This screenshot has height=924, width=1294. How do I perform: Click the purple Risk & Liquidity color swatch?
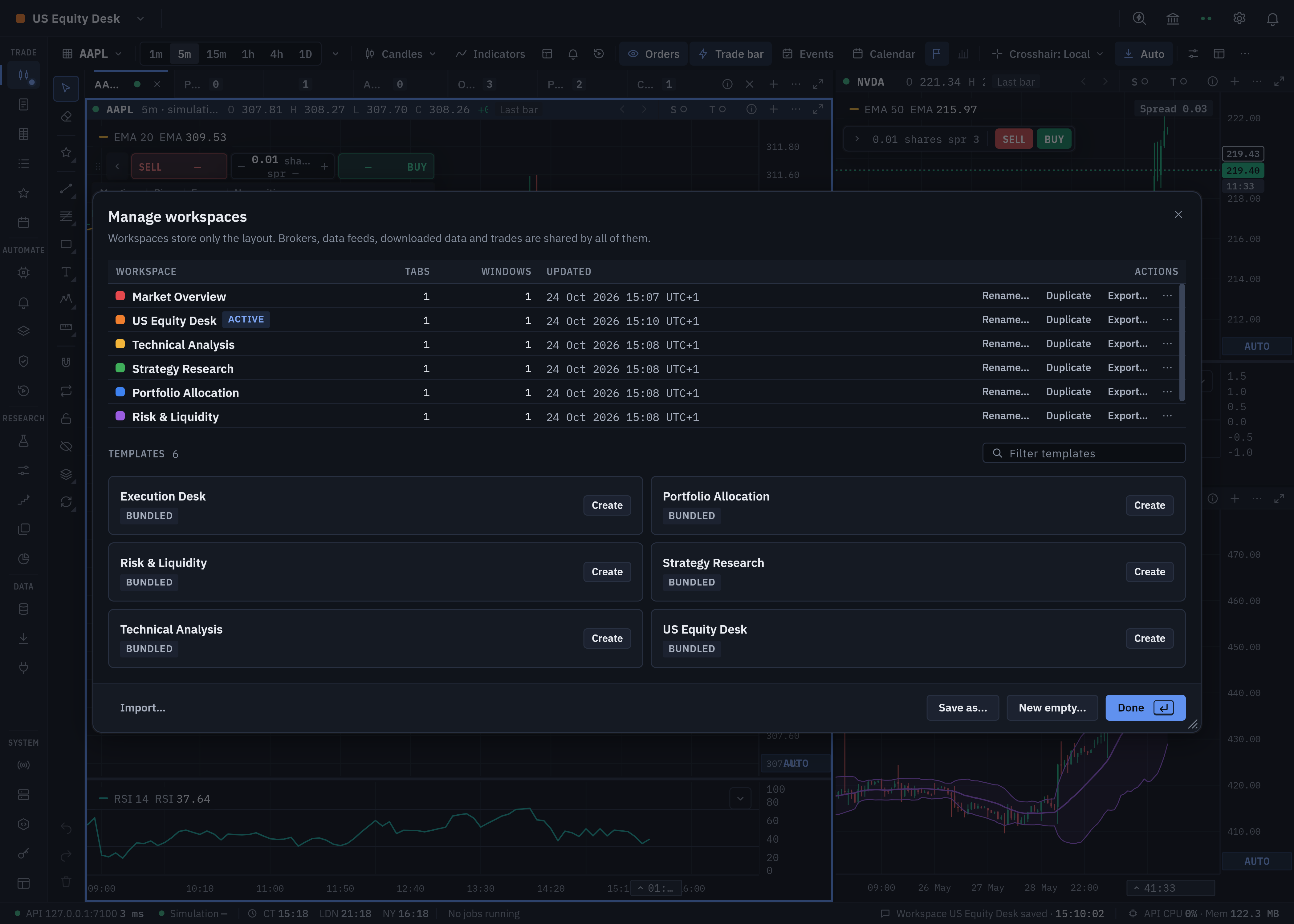click(120, 416)
